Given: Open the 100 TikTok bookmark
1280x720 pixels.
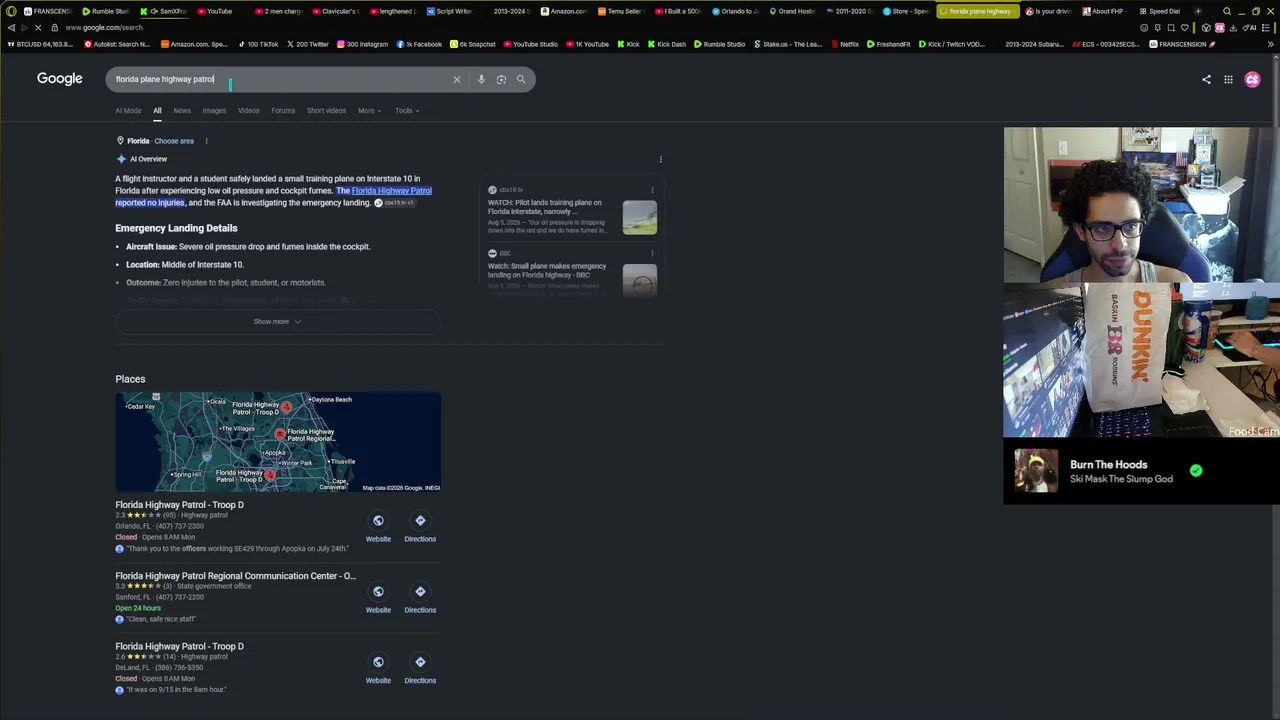Looking at the screenshot, I should pyautogui.click(x=258, y=44).
